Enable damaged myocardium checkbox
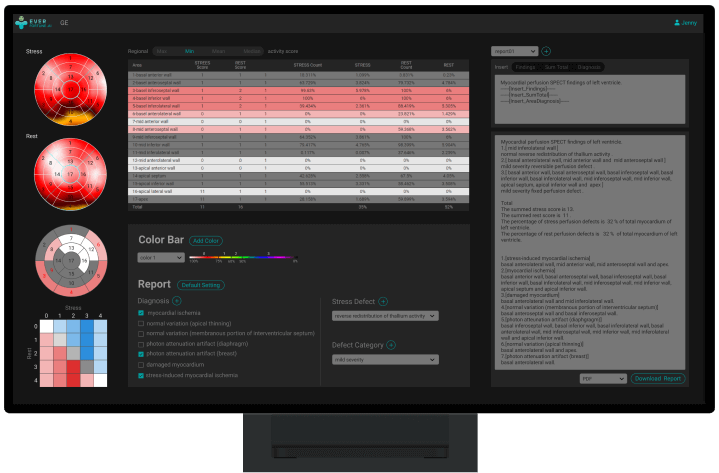This screenshot has height=473, width=719. point(141,364)
